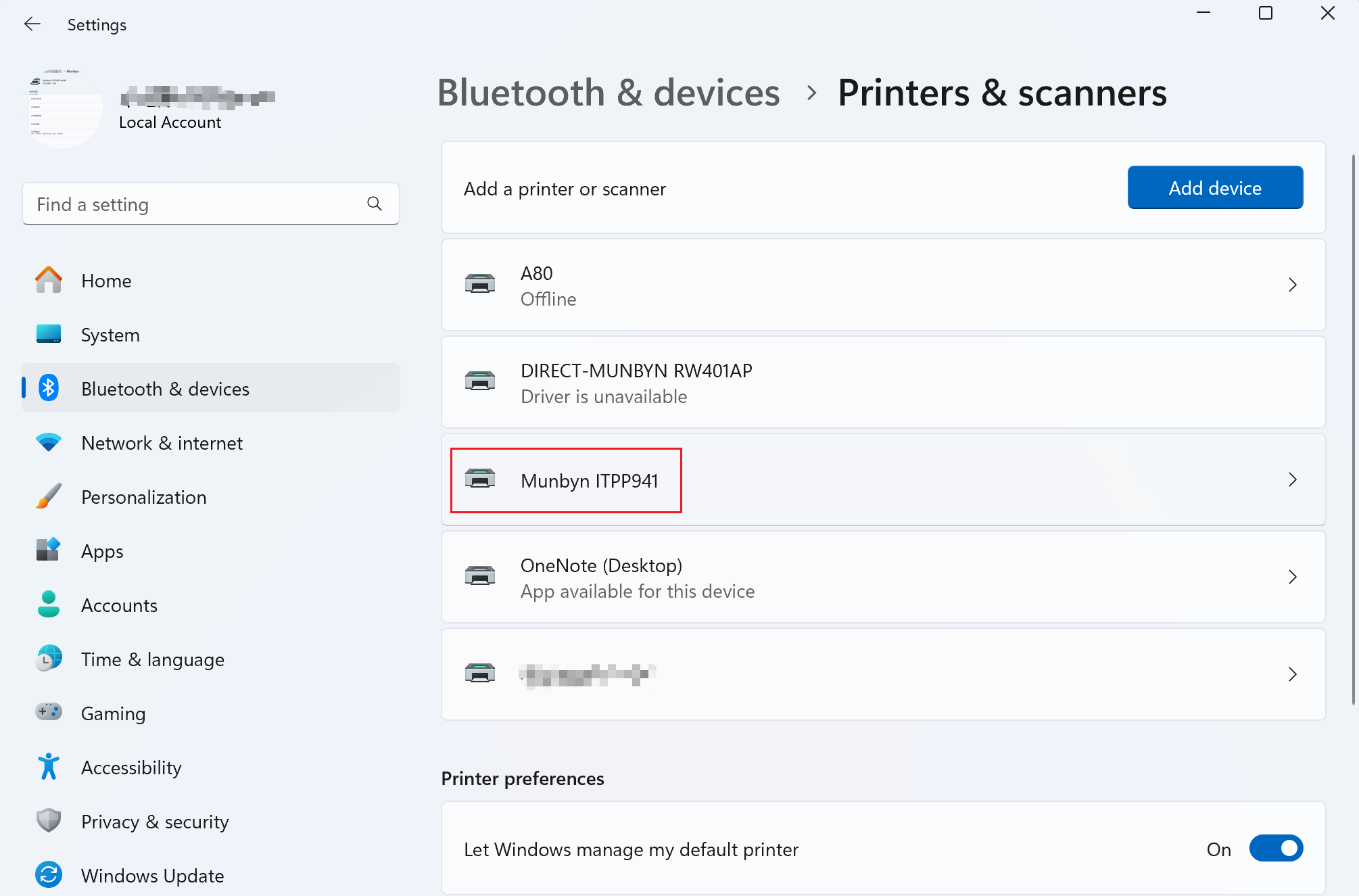Viewport: 1359px width, 896px height.
Task: Open the Home icon in sidebar
Action: pos(49,280)
